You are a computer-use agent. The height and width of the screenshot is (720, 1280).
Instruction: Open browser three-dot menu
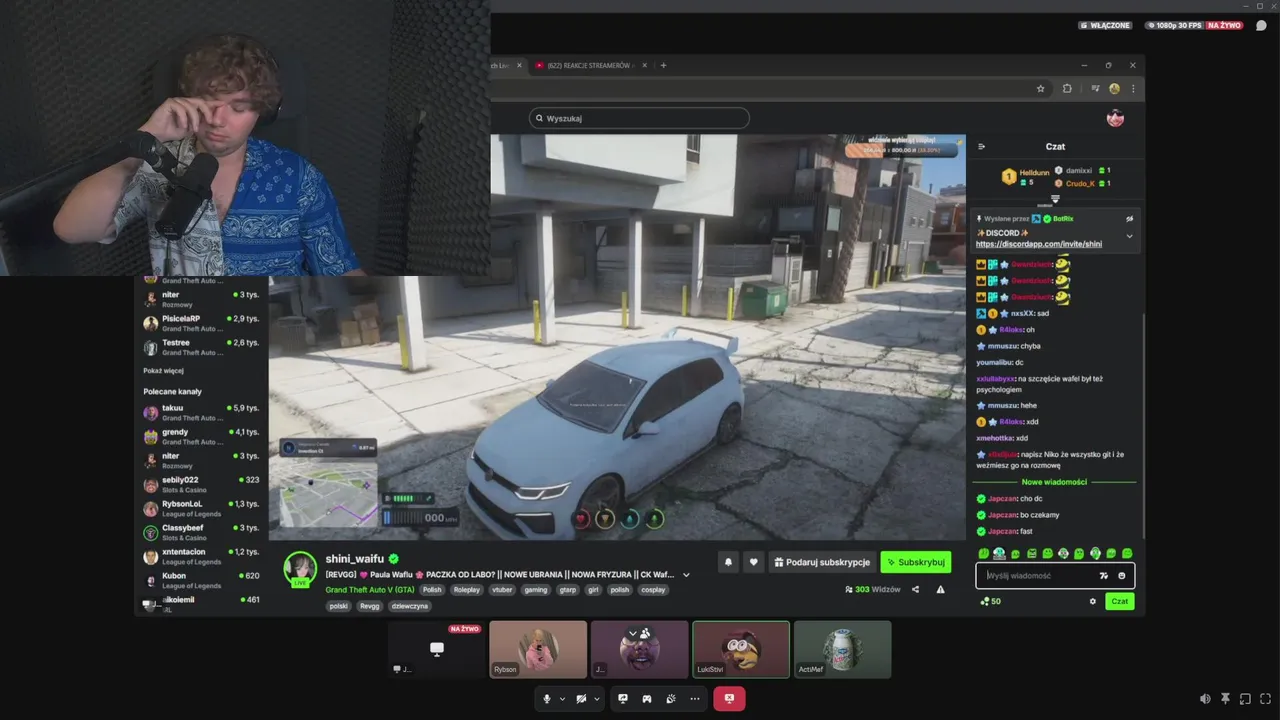1131,88
